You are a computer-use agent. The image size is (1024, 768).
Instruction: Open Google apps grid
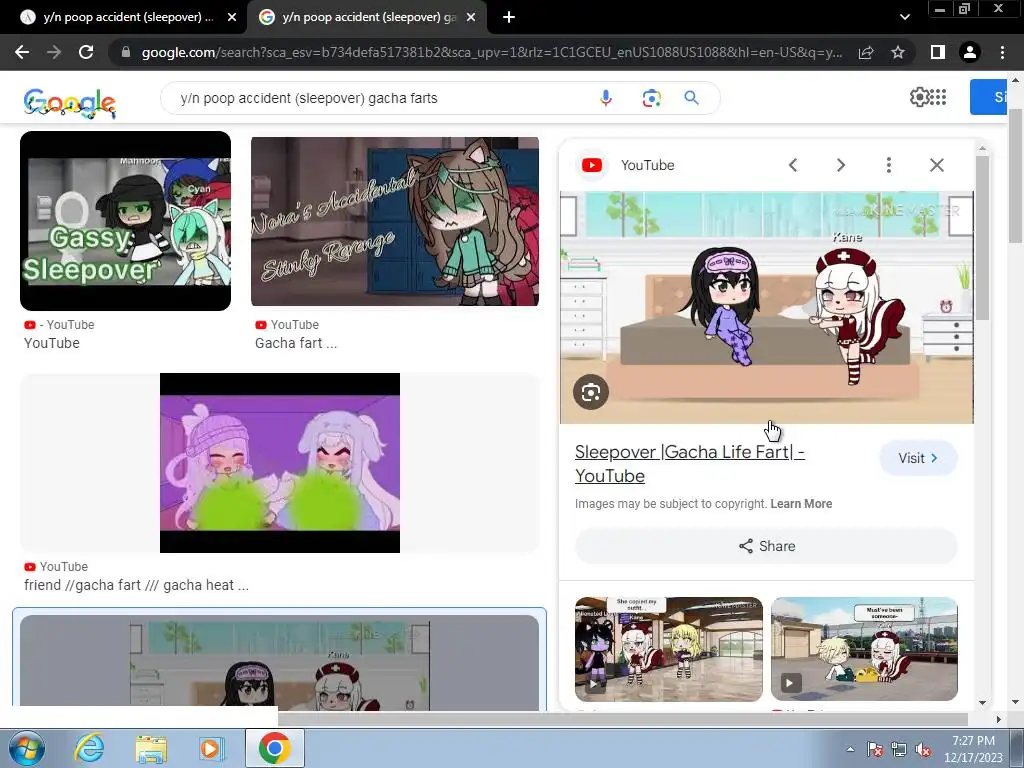tap(938, 97)
